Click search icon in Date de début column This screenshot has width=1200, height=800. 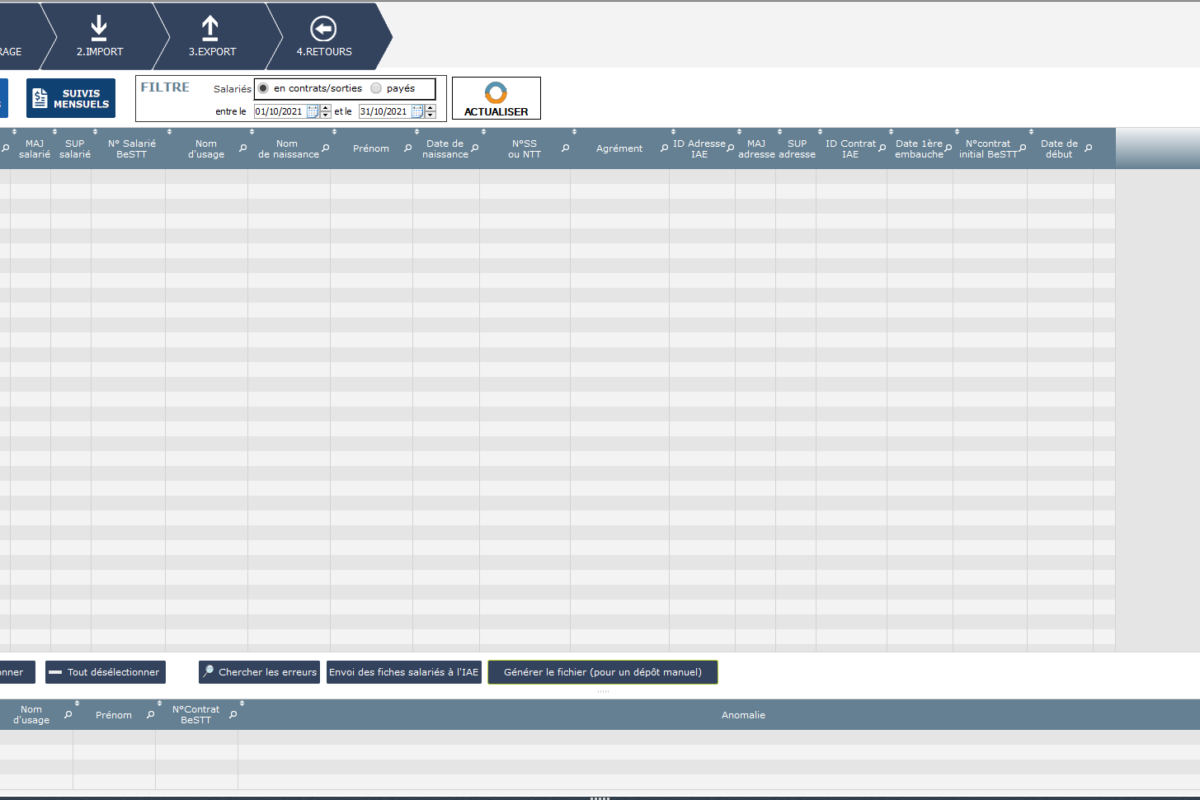[1088, 148]
